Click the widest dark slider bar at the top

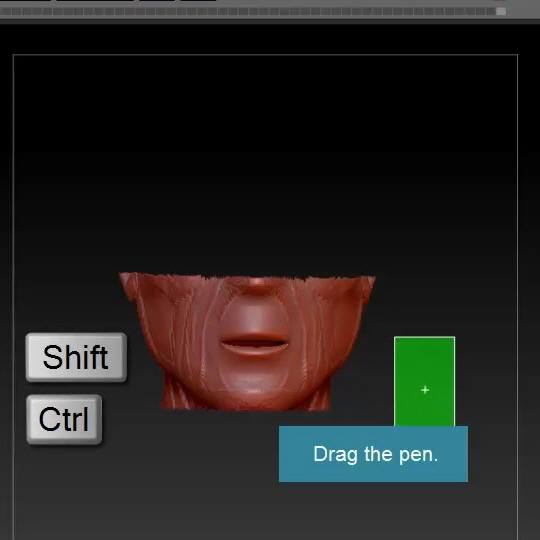tap(95, 1)
